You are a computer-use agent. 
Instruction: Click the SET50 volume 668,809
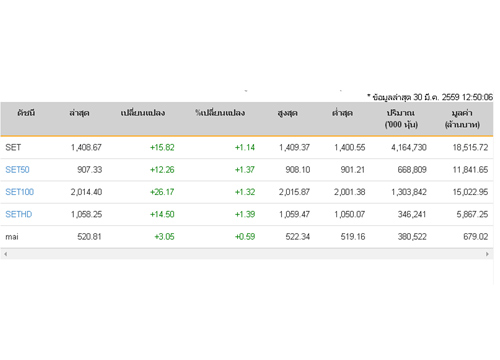(x=412, y=170)
